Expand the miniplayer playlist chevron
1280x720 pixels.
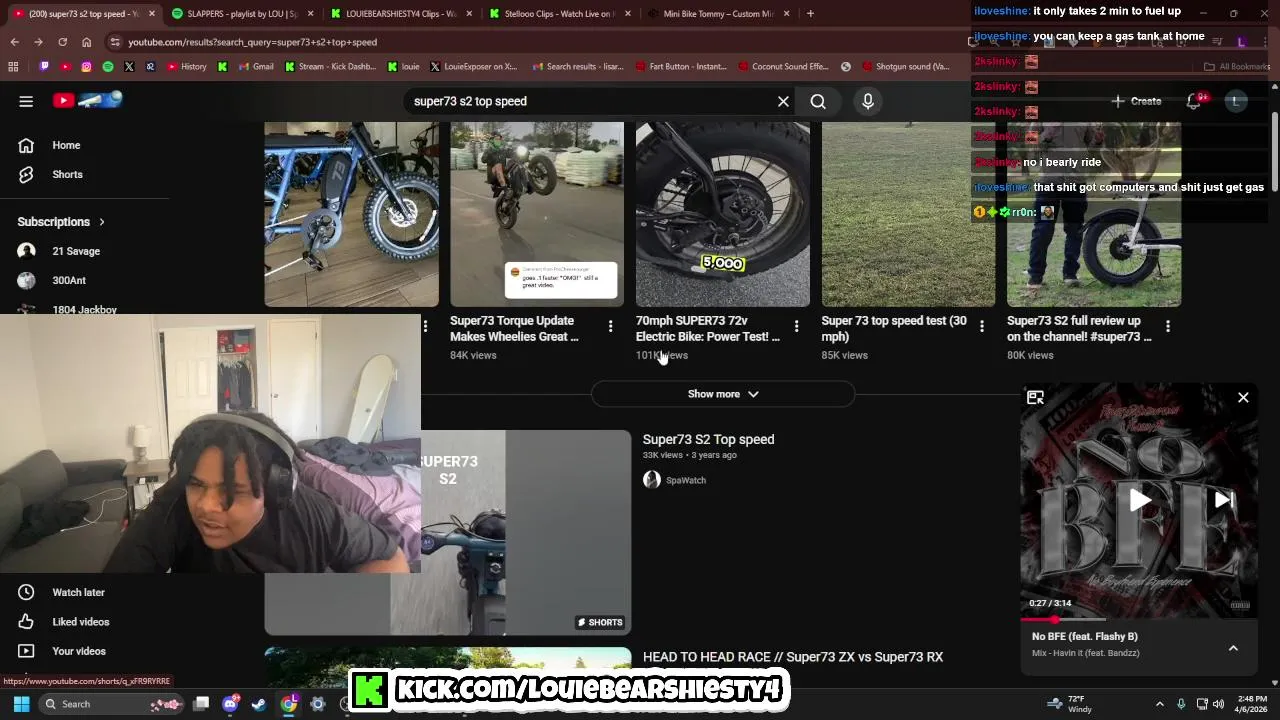coord(1233,648)
